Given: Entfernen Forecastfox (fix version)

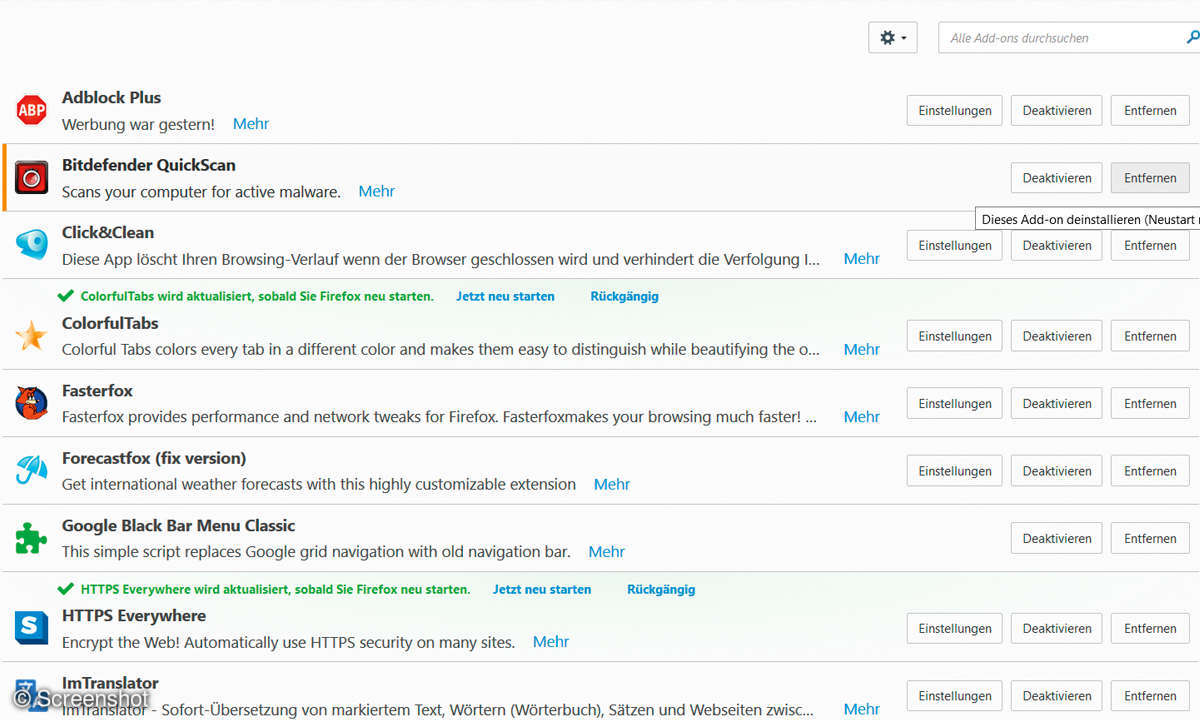Looking at the screenshot, I should (1150, 471).
